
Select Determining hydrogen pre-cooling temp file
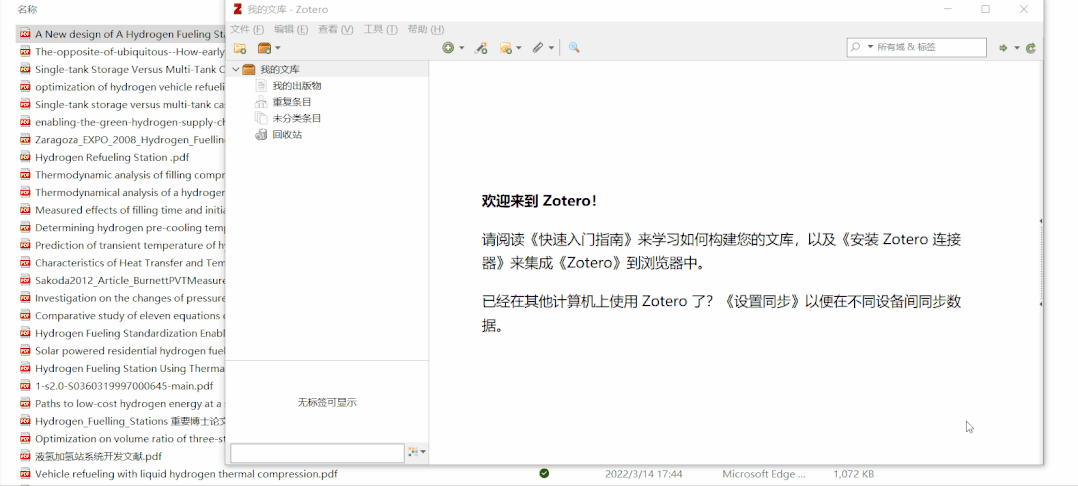(130, 228)
